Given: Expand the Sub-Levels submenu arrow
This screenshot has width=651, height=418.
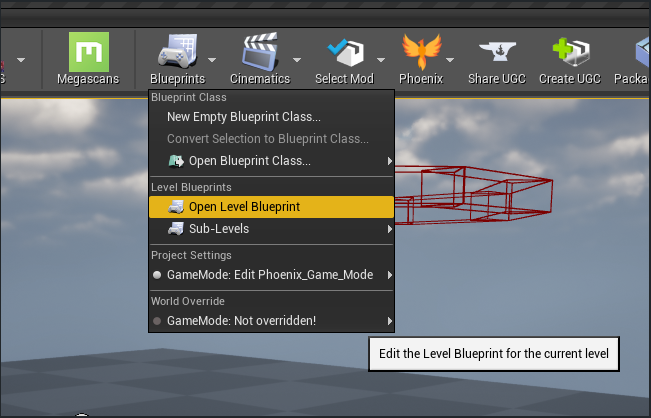Looking at the screenshot, I should pos(389,229).
